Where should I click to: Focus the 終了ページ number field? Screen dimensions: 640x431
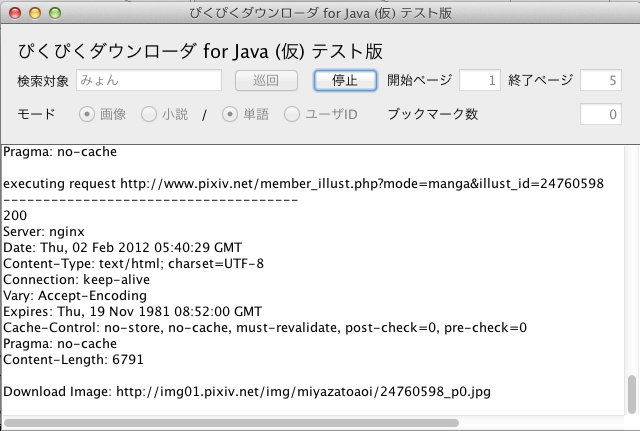pos(601,80)
